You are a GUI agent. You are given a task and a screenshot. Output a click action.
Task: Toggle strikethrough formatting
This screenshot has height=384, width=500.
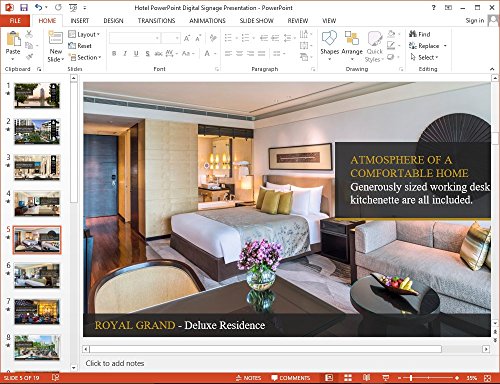(x=158, y=54)
